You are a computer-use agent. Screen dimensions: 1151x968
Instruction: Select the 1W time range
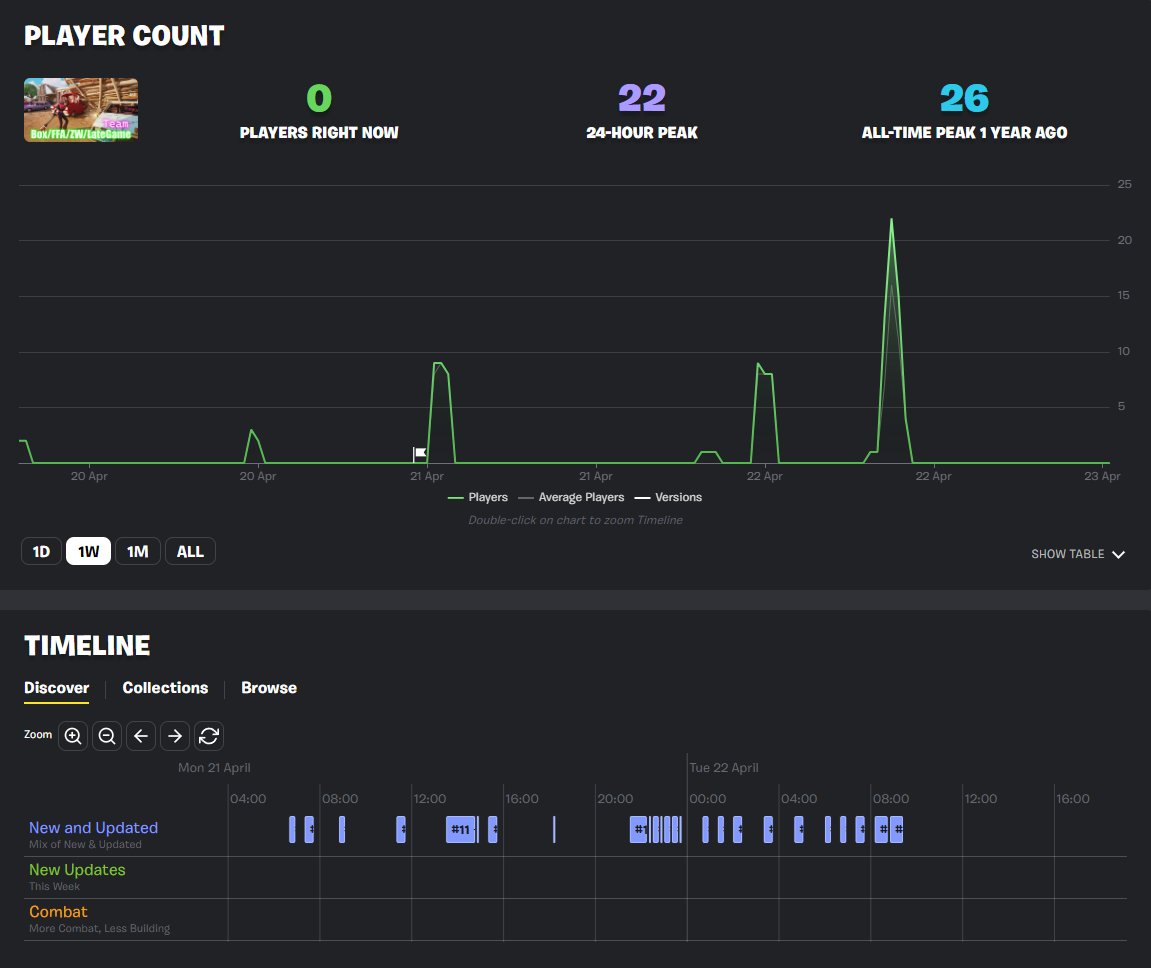(x=88, y=551)
